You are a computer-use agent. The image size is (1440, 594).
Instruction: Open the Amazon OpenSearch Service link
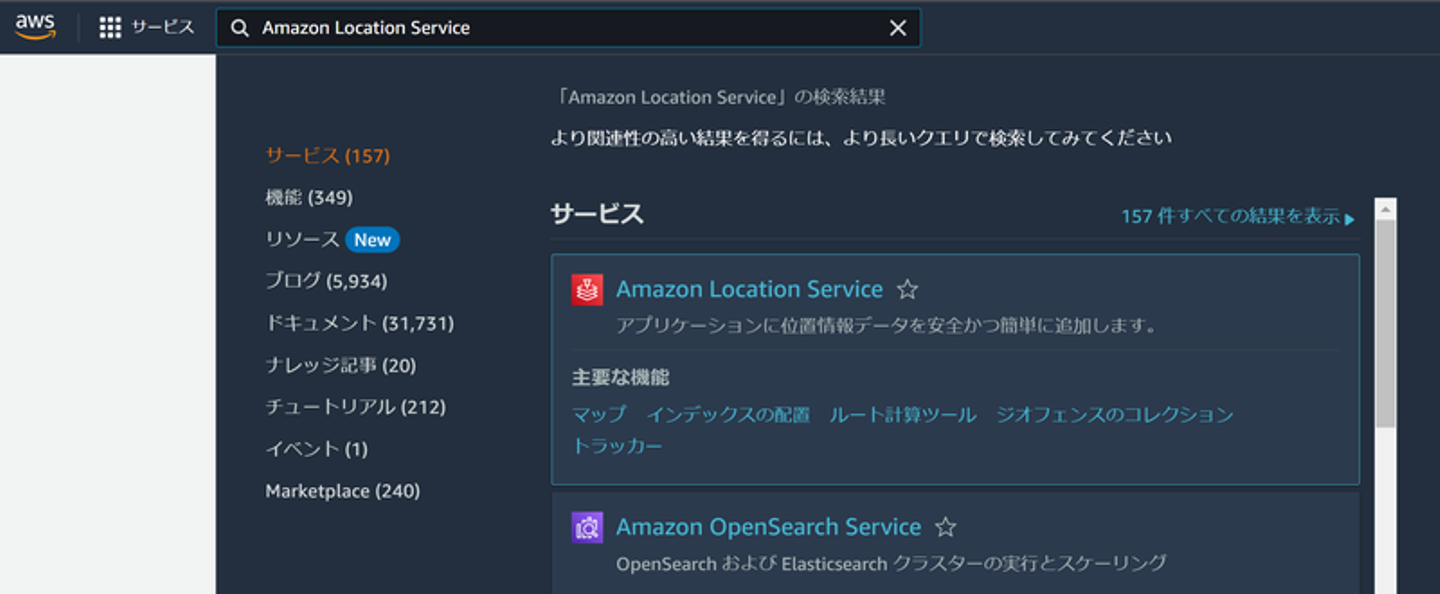click(768, 527)
